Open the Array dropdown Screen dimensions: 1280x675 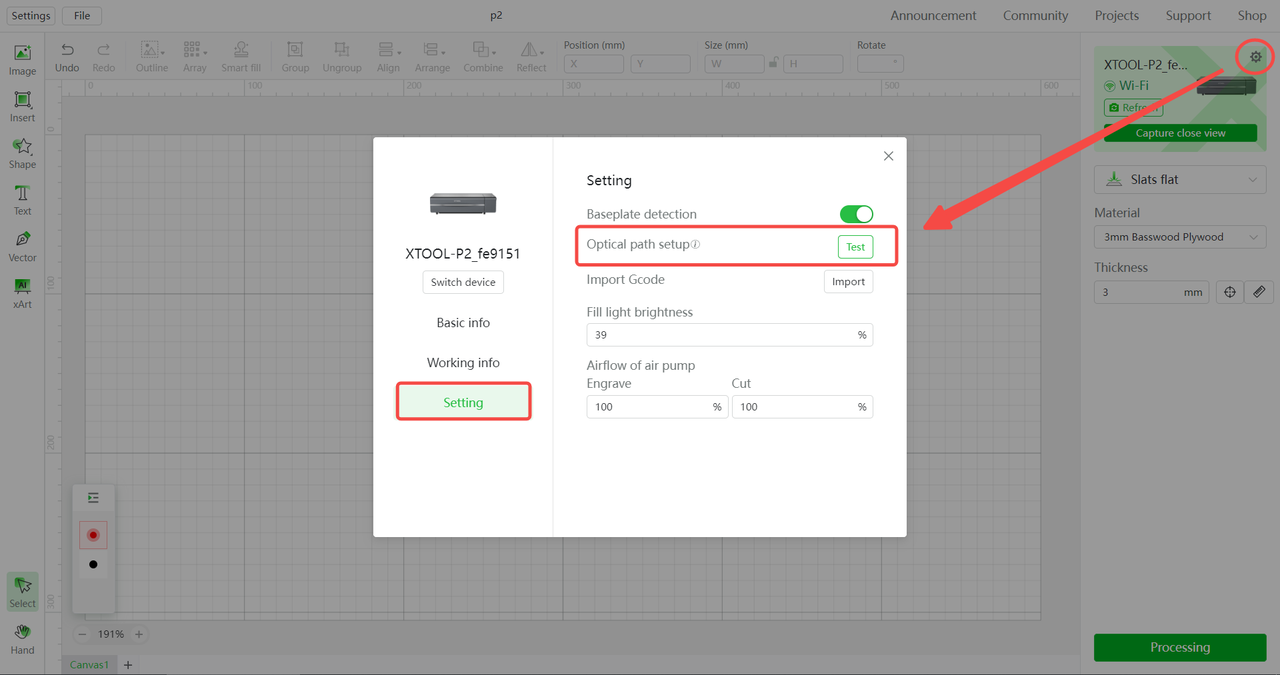[x=195, y=57]
